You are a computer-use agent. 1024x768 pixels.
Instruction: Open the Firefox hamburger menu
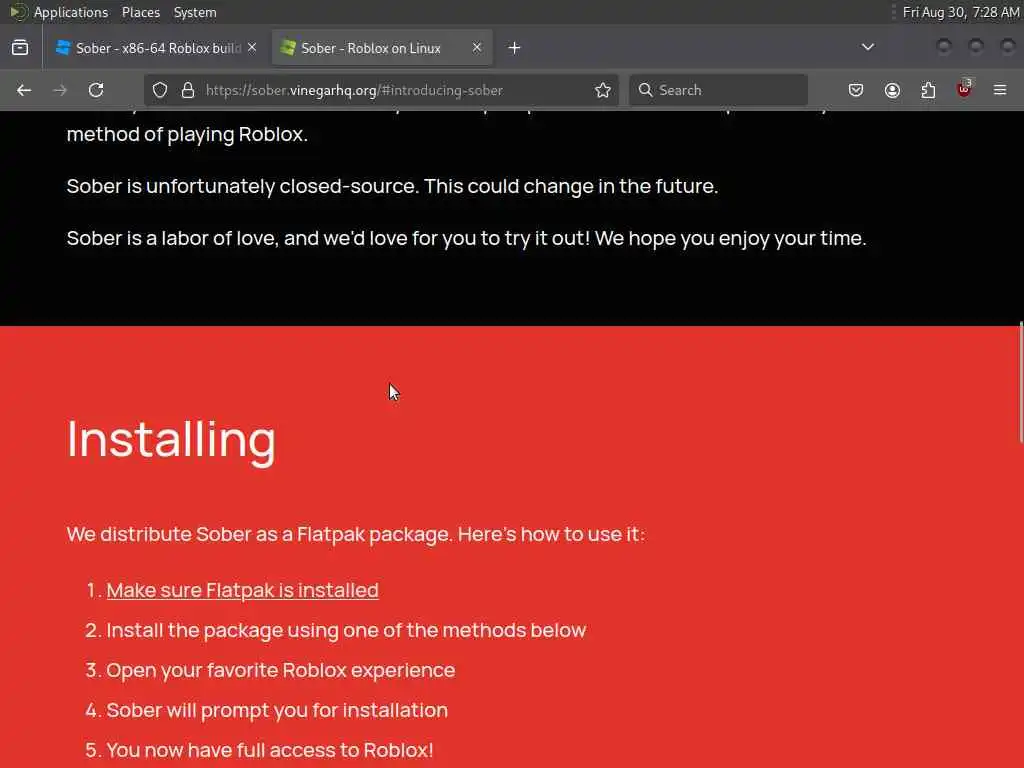click(x=1000, y=90)
